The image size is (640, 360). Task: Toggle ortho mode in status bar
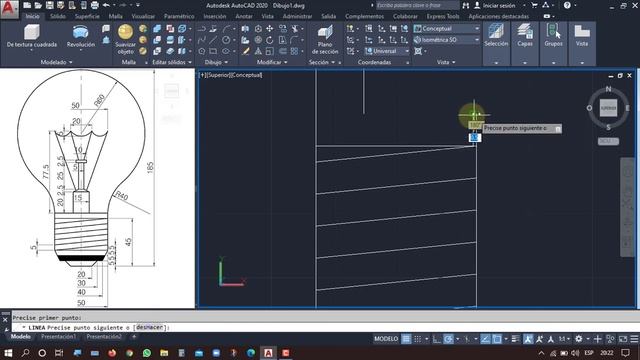tap(437, 339)
